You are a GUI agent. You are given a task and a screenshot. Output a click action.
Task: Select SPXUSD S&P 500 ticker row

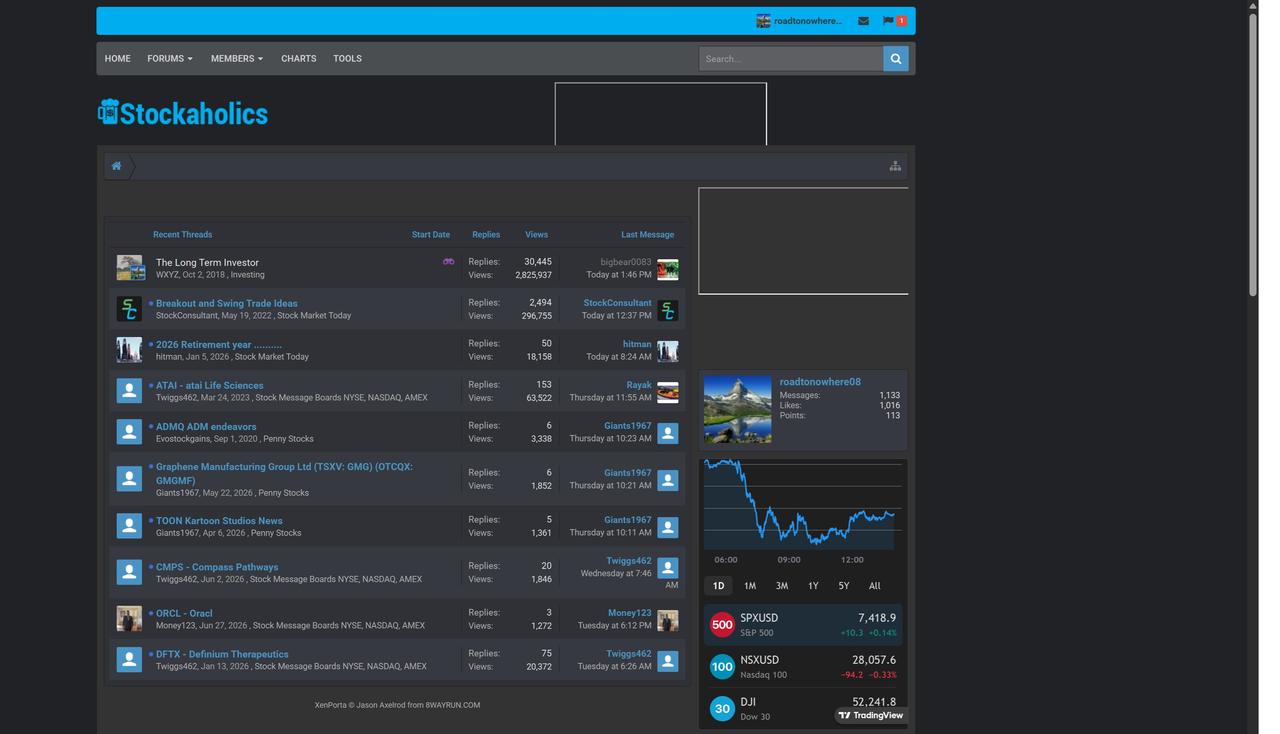[x=803, y=625]
